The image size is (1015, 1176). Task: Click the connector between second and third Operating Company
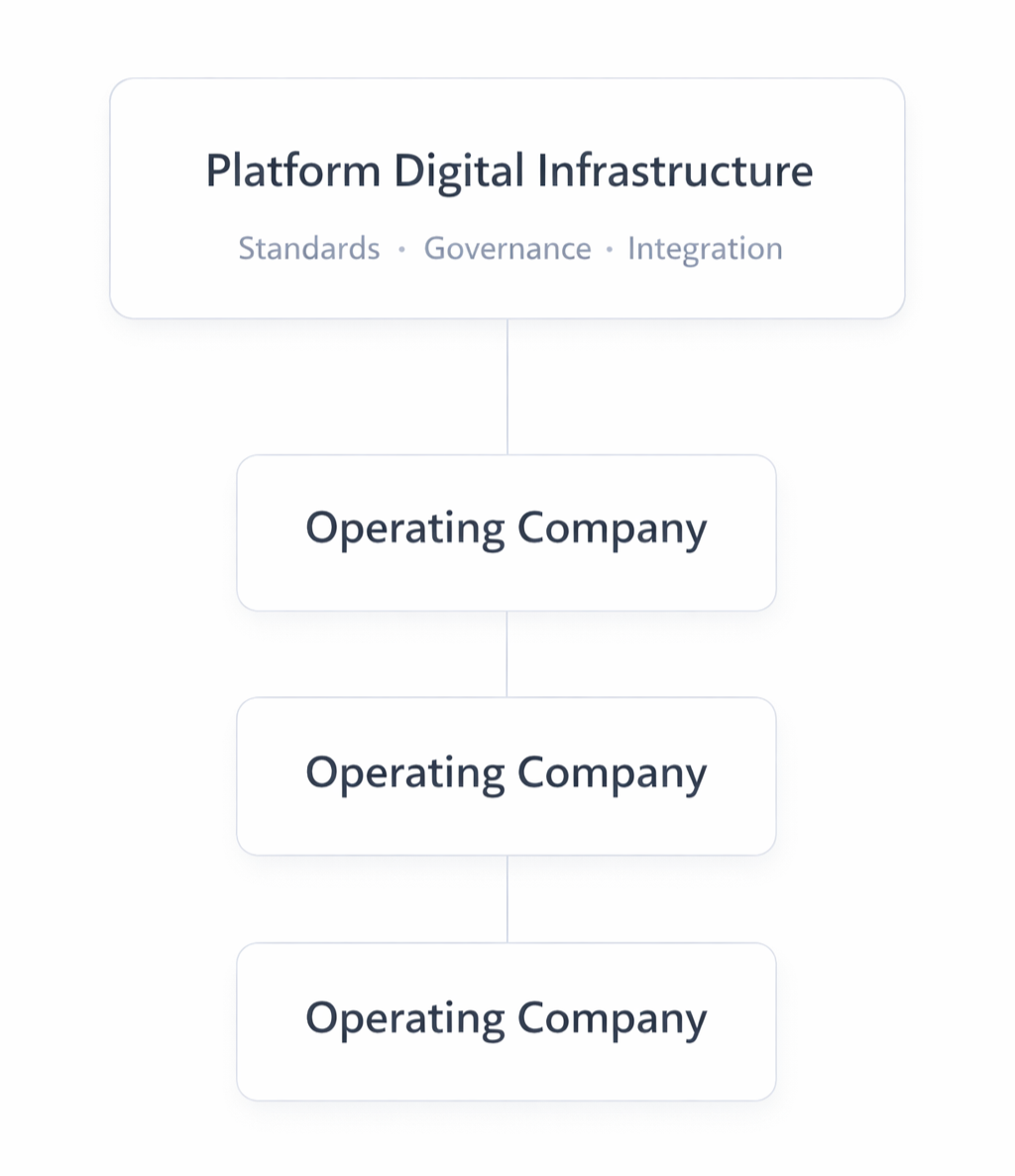point(507,899)
